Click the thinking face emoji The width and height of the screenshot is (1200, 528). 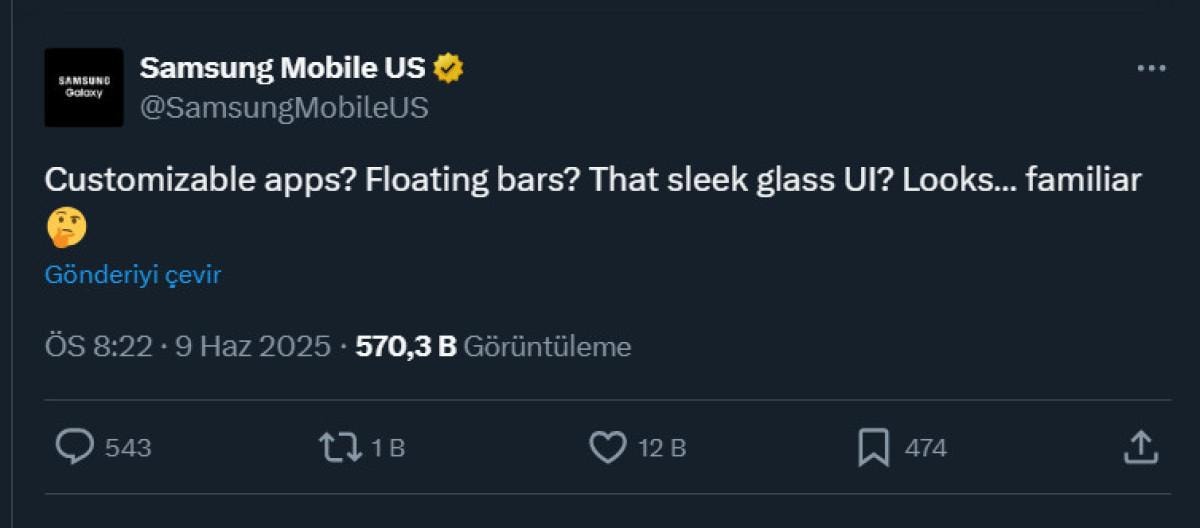coord(66,228)
